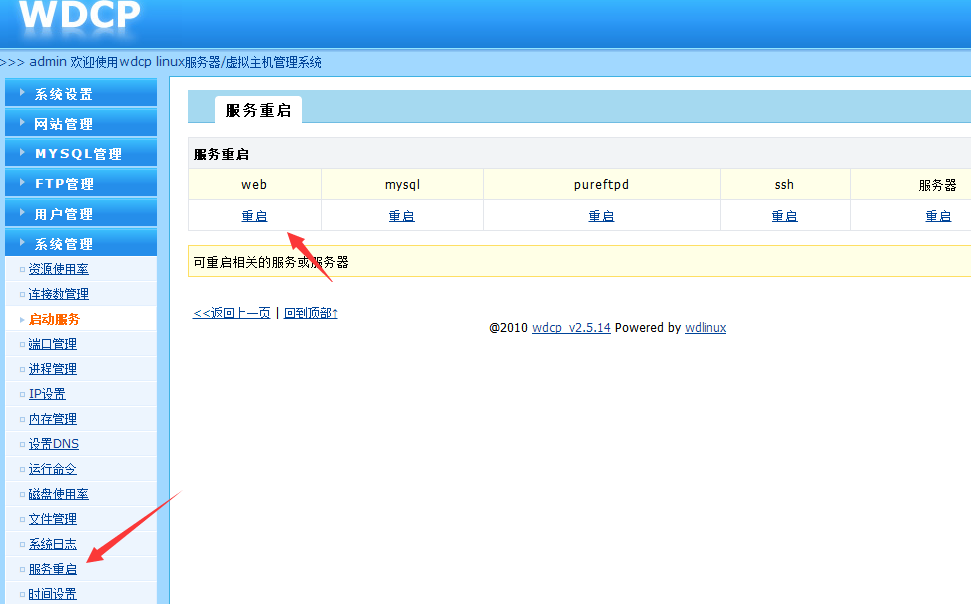Viewport: 971px width, 604px height.
Task: Open the 时间设置 link
Action: point(53,593)
